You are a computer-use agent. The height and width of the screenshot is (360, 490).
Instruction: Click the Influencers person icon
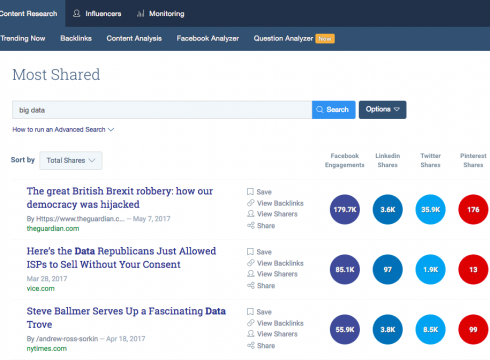(77, 13)
